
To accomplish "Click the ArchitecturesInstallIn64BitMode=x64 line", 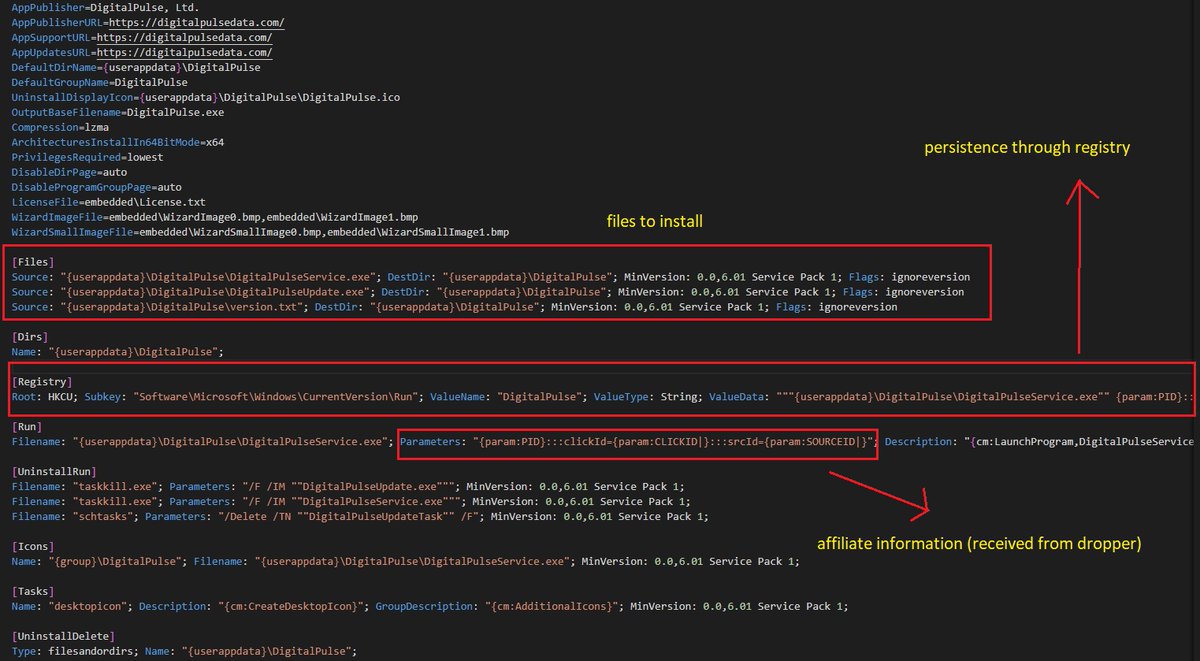I will [x=118, y=142].
